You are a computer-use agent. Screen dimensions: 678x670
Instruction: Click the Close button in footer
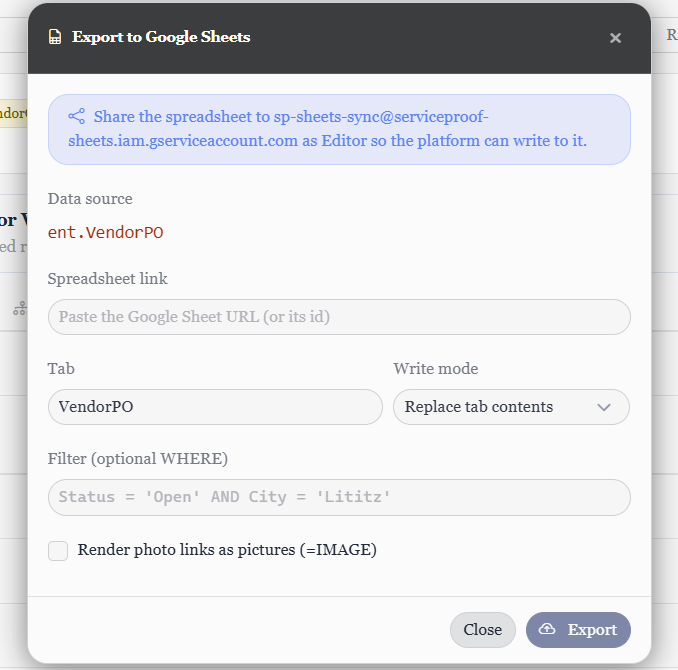point(483,630)
